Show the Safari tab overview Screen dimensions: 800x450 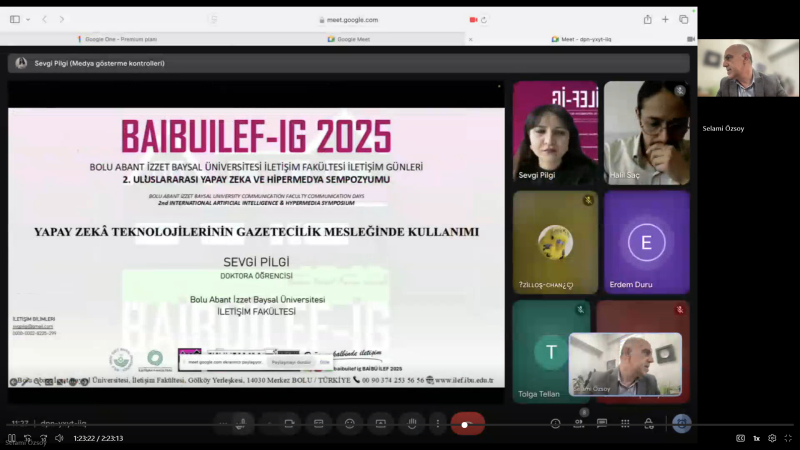point(684,19)
